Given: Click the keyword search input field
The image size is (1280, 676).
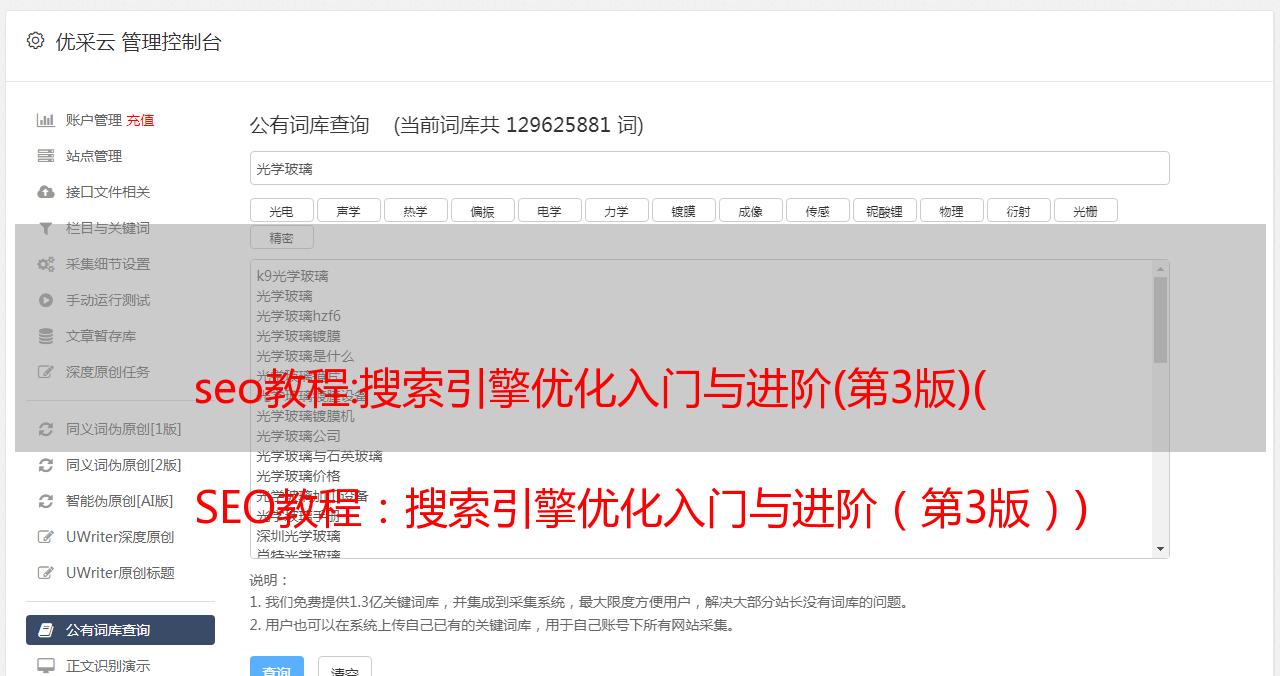Looking at the screenshot, I should coord(709,168).
